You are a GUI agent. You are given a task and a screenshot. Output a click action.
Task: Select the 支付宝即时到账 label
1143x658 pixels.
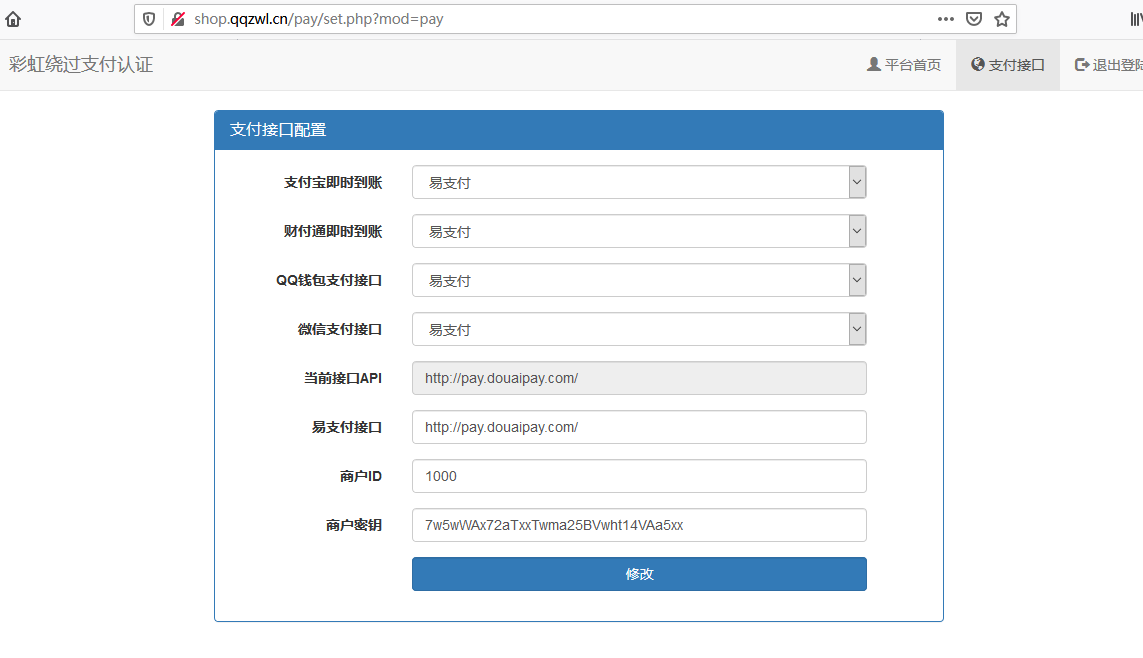coord(333,182)
